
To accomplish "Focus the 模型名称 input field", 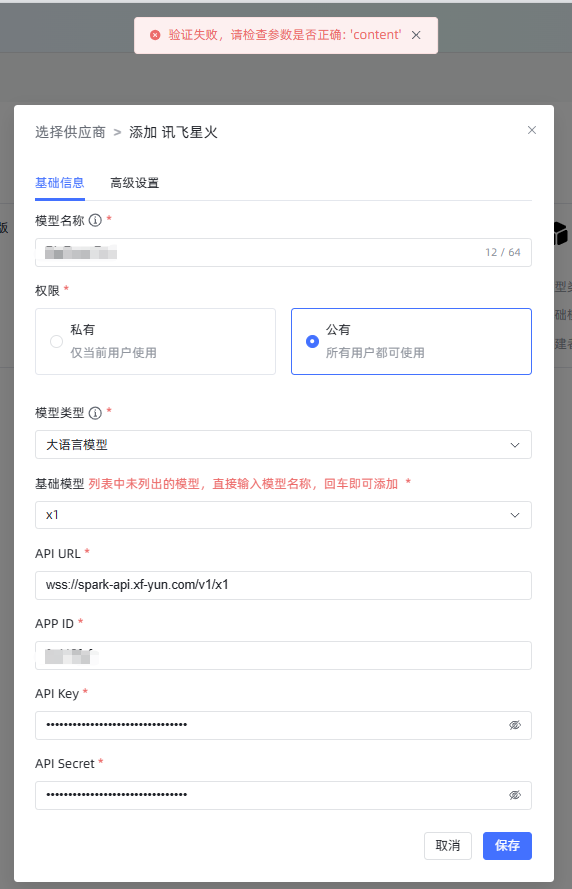I will (x=283, y=252).
